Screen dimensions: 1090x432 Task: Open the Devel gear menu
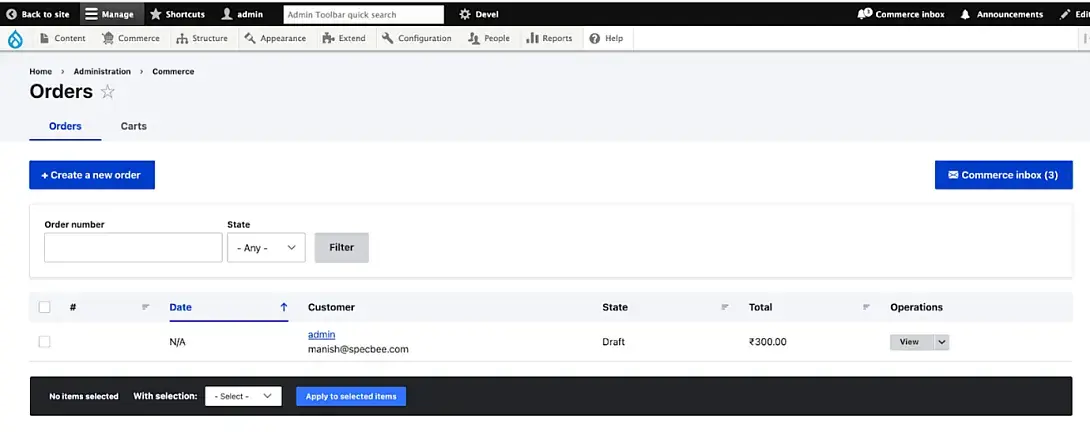coord(479,14)
